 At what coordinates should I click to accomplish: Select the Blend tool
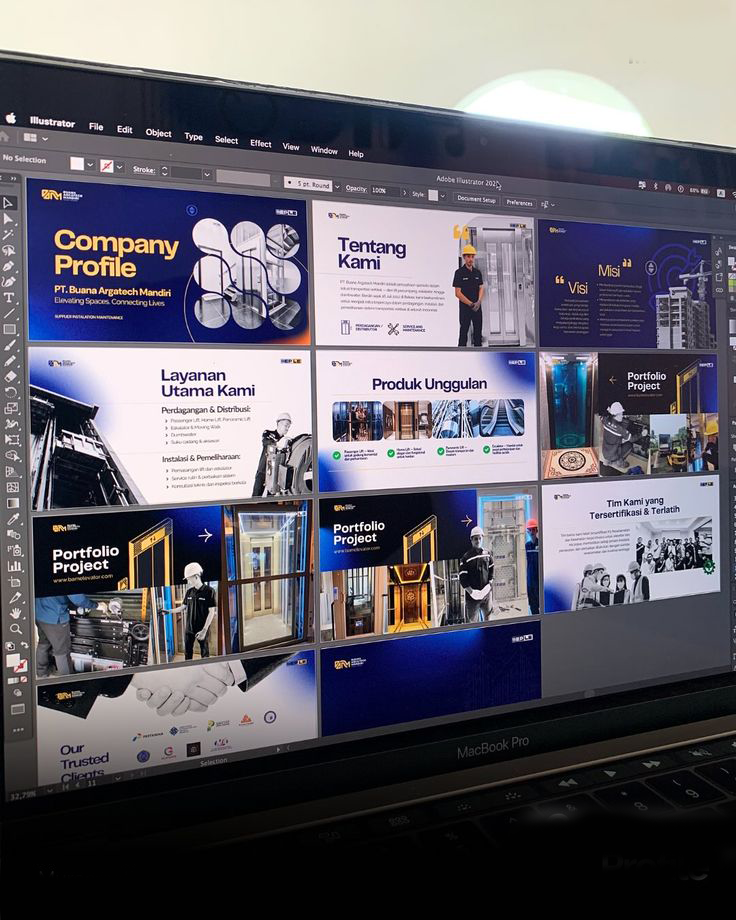tap(13, 535)
